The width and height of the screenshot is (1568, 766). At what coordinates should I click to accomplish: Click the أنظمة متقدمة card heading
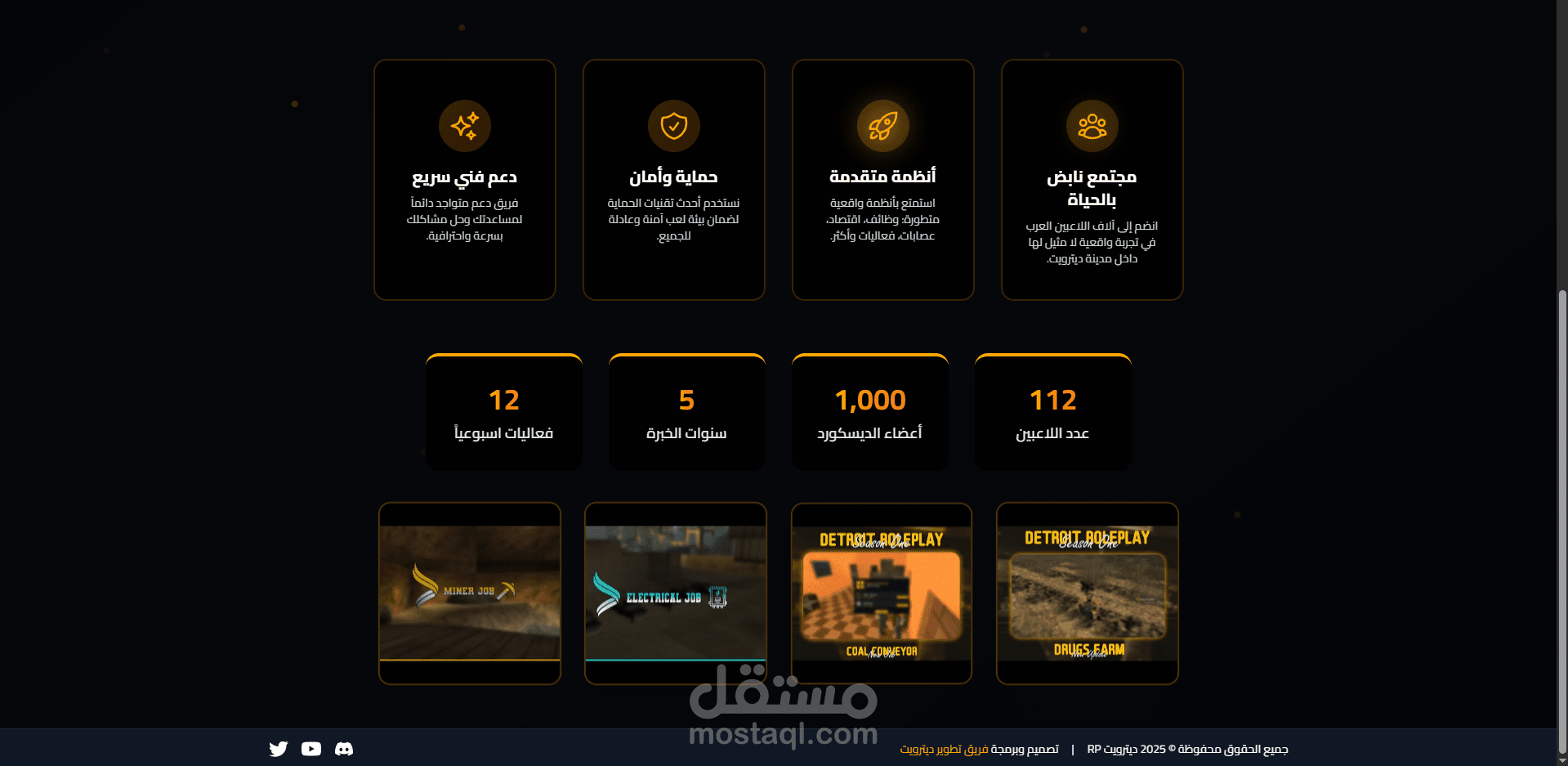point(883,177)
